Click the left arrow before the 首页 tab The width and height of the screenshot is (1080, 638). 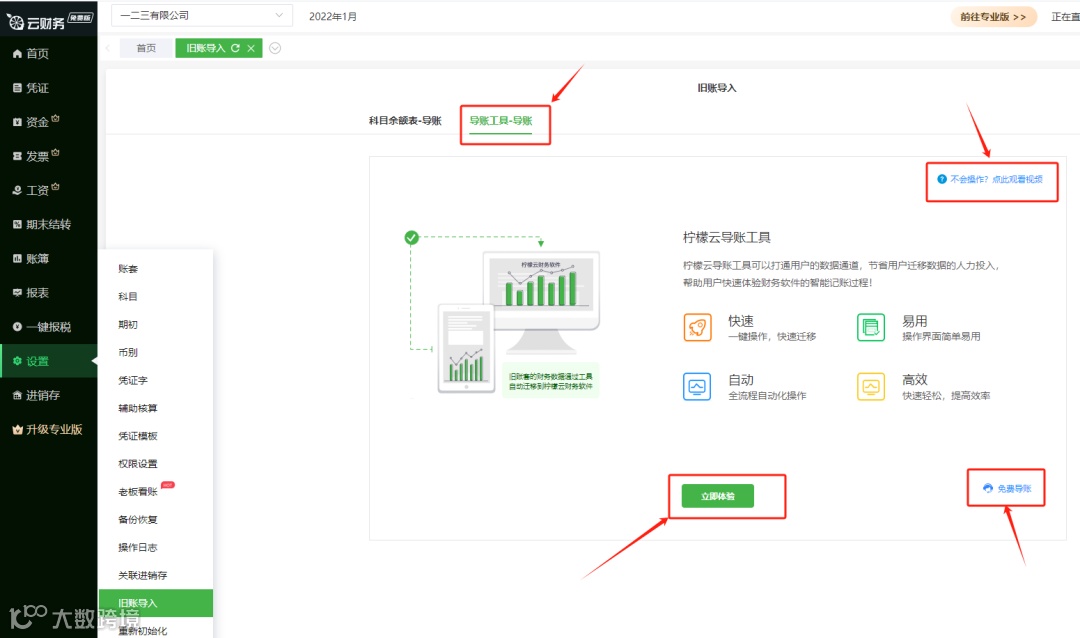(x=109, y=48)
